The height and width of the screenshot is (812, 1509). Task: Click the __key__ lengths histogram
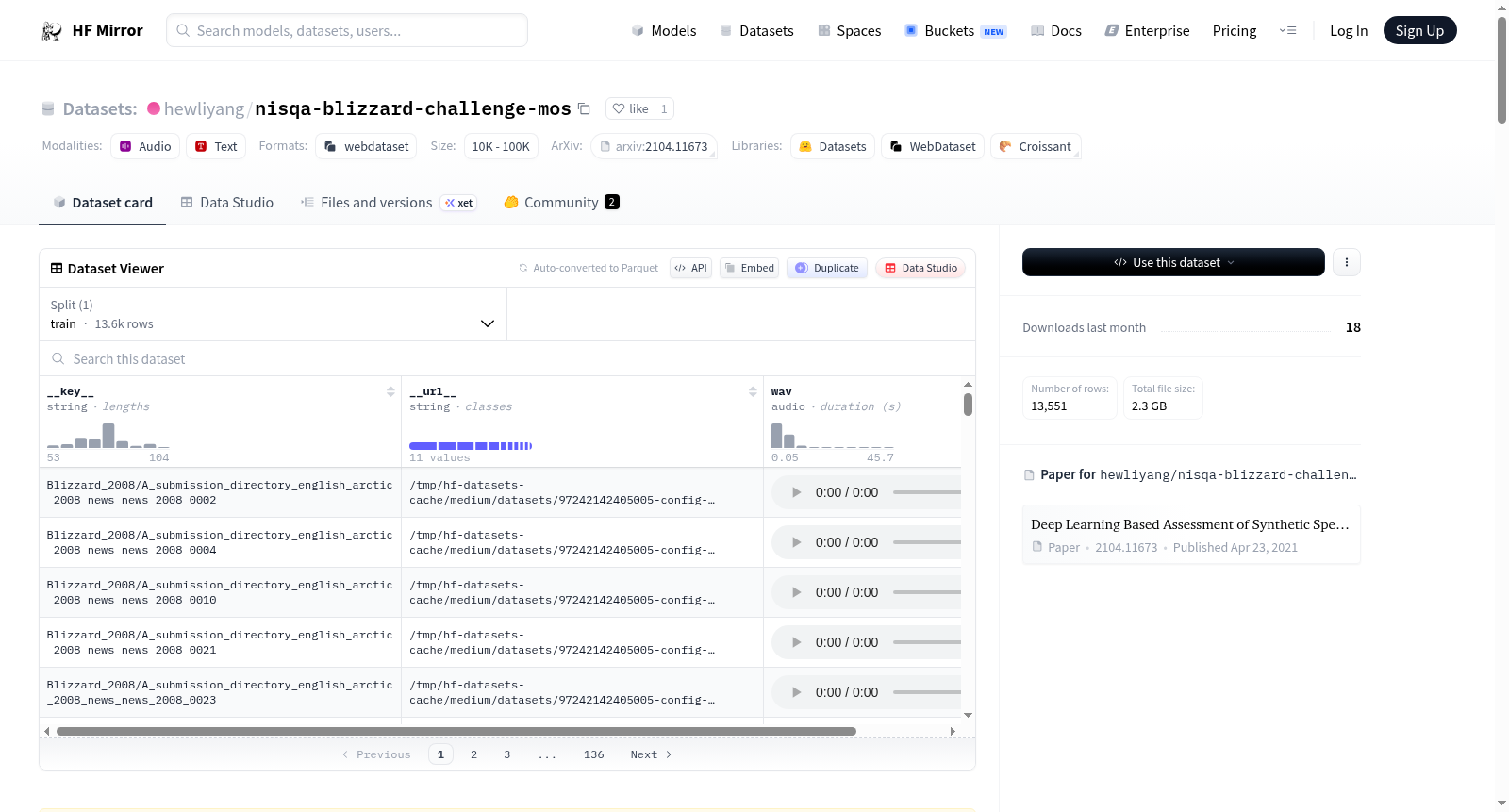(x=108, y=436)
